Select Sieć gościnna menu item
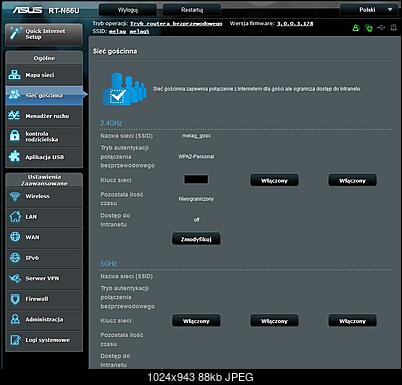Image resolution: width=402 pixels, height=385 pixels. click(44, 95)
